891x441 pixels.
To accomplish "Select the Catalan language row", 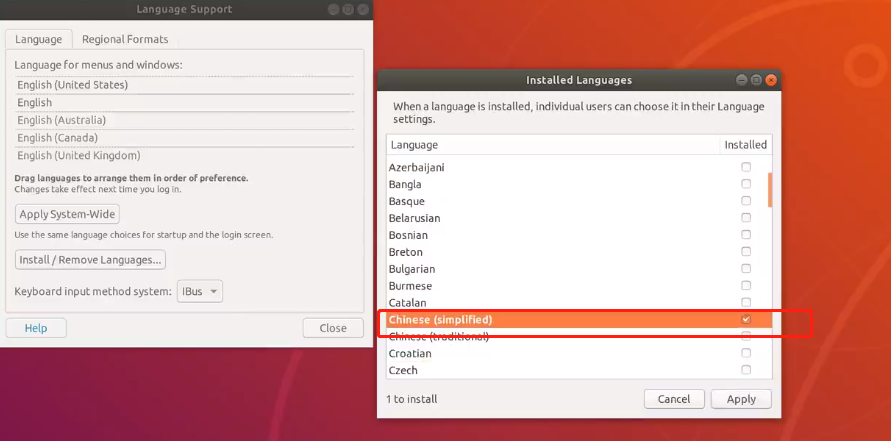I will 579,302.
